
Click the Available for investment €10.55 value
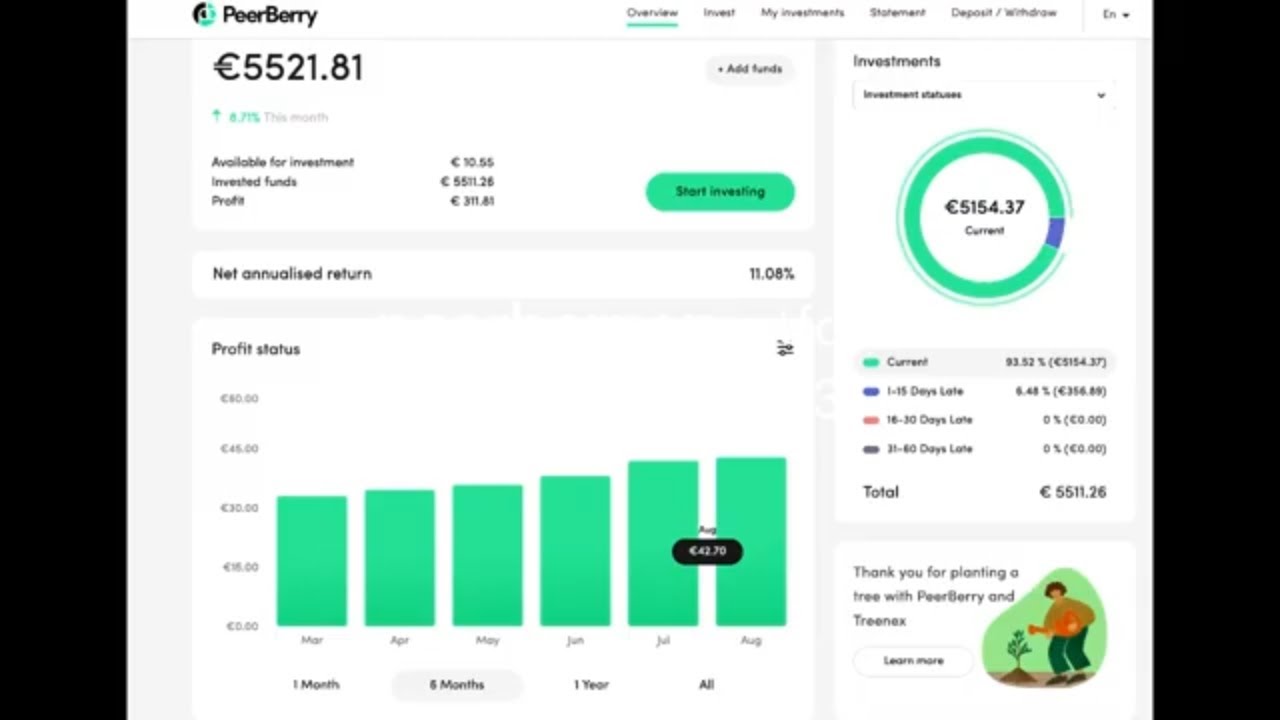472,162
